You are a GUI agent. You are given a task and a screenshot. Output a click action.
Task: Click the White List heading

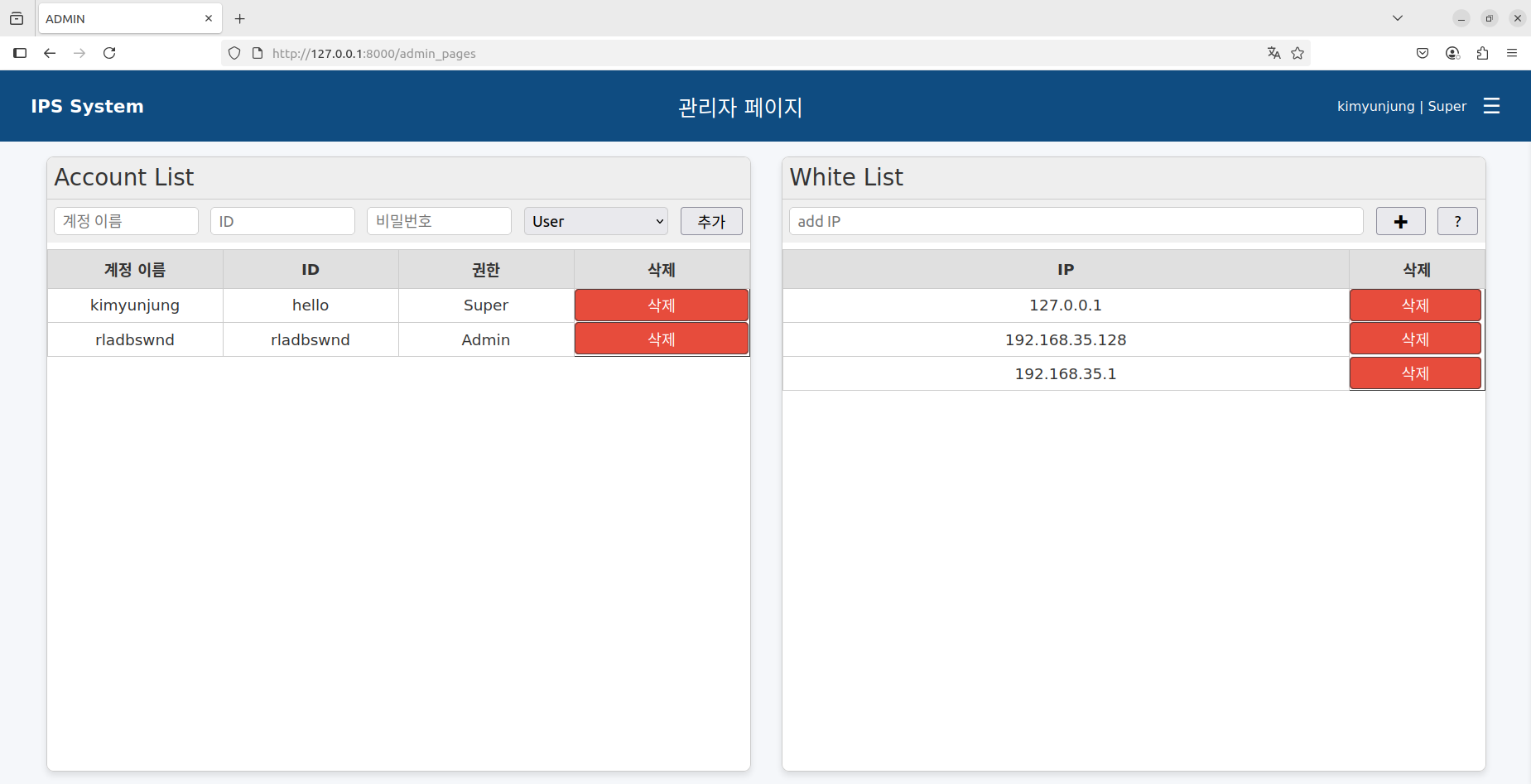click(846, 177)
